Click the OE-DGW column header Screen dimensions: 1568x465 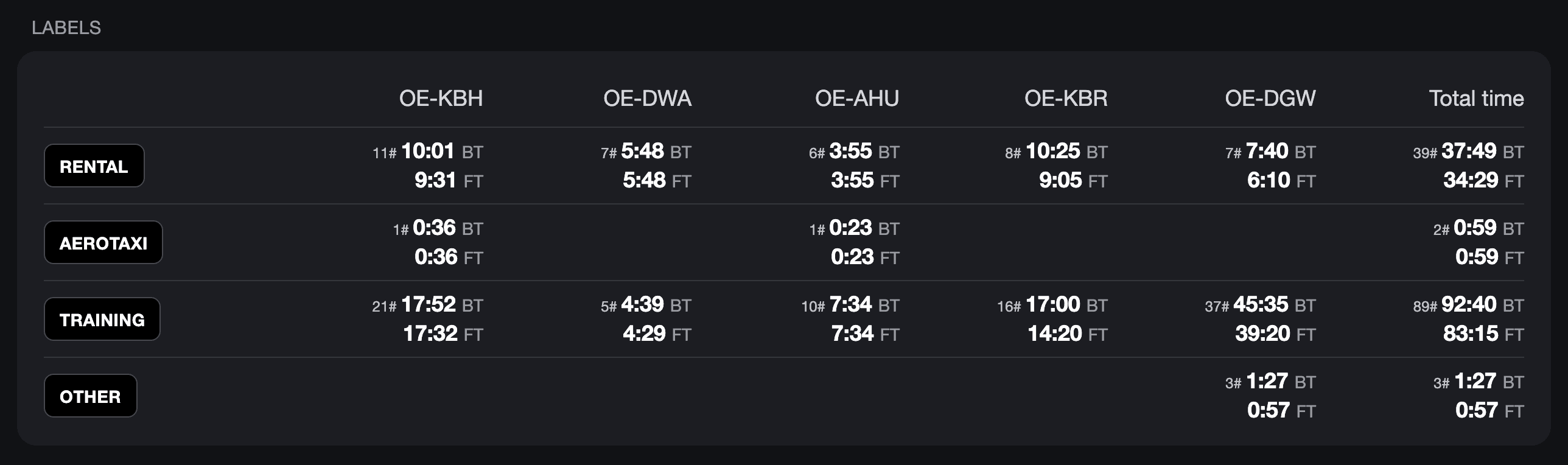1270,99
